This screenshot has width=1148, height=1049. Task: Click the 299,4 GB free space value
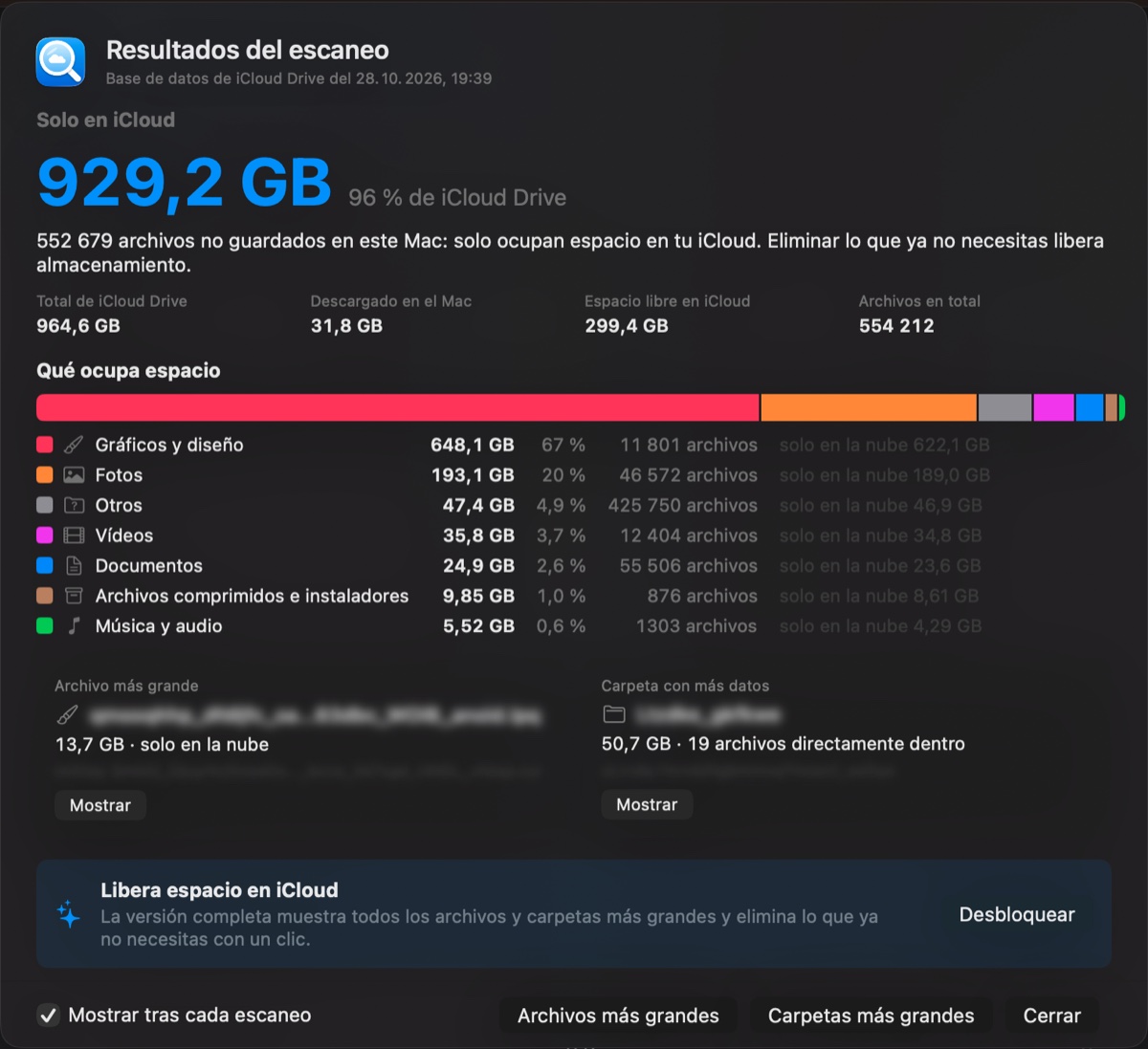627,326
